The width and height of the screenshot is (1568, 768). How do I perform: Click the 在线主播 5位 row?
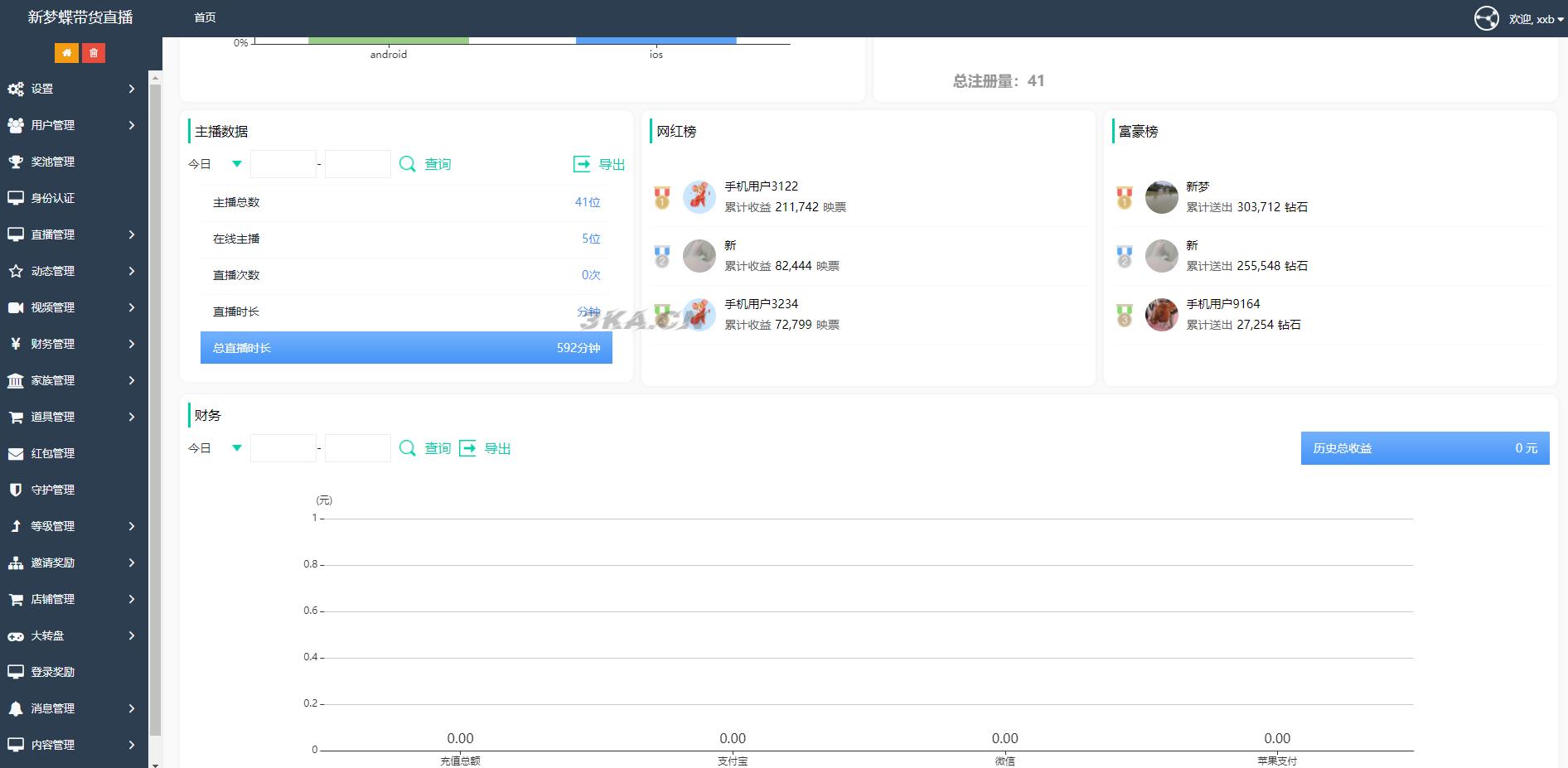[406, 239]
